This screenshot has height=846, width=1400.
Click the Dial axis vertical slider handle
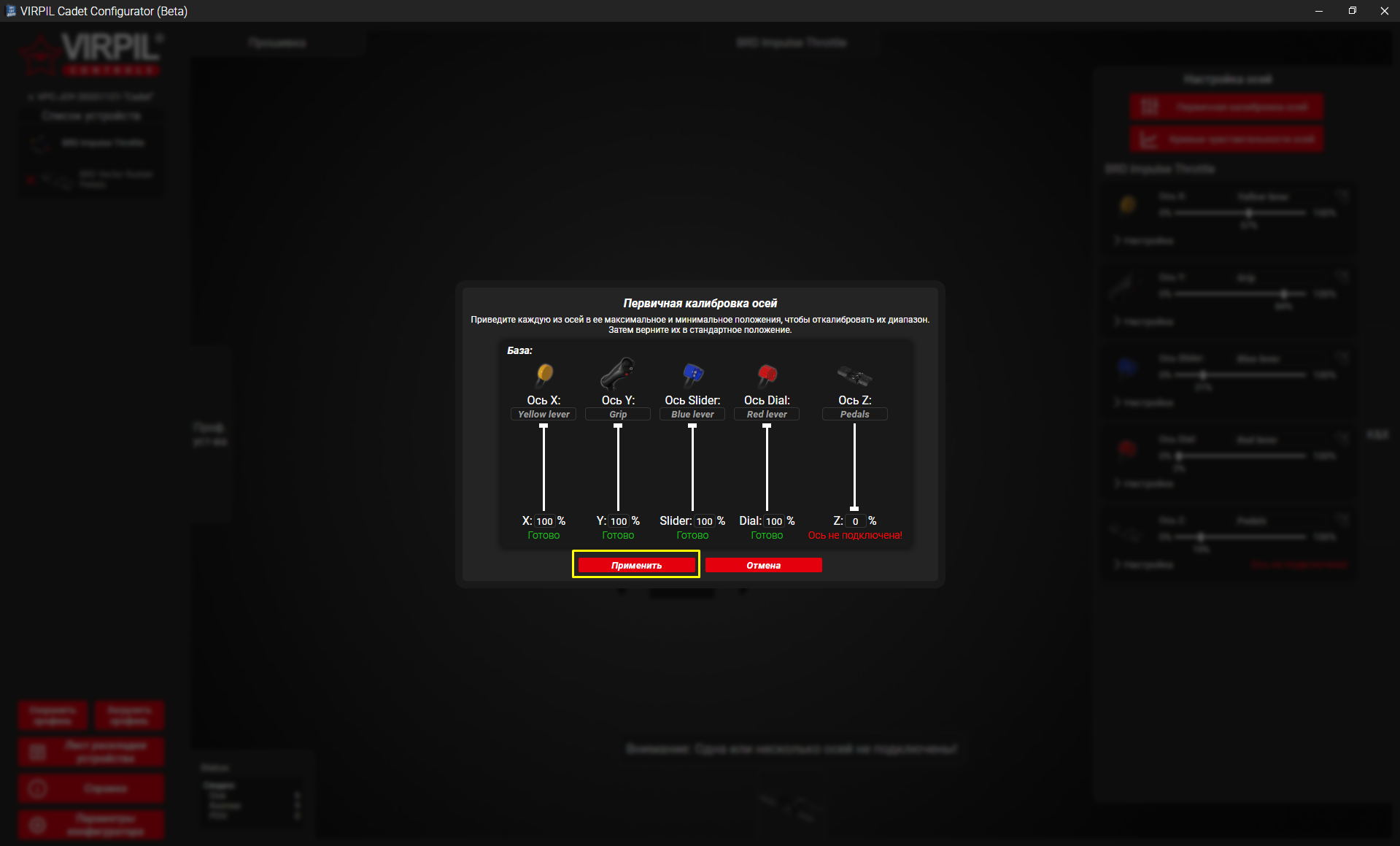click(767, 426)
